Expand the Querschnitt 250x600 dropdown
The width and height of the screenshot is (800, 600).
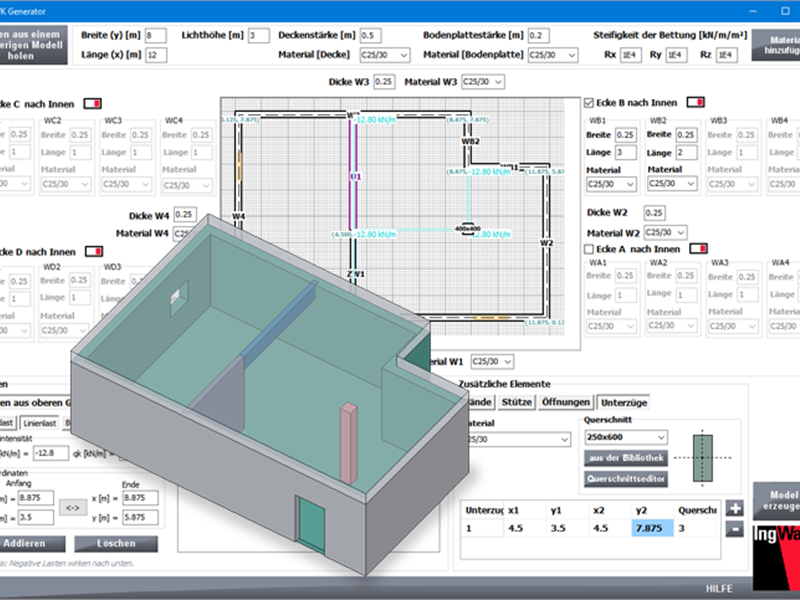[x=625, y=437]
